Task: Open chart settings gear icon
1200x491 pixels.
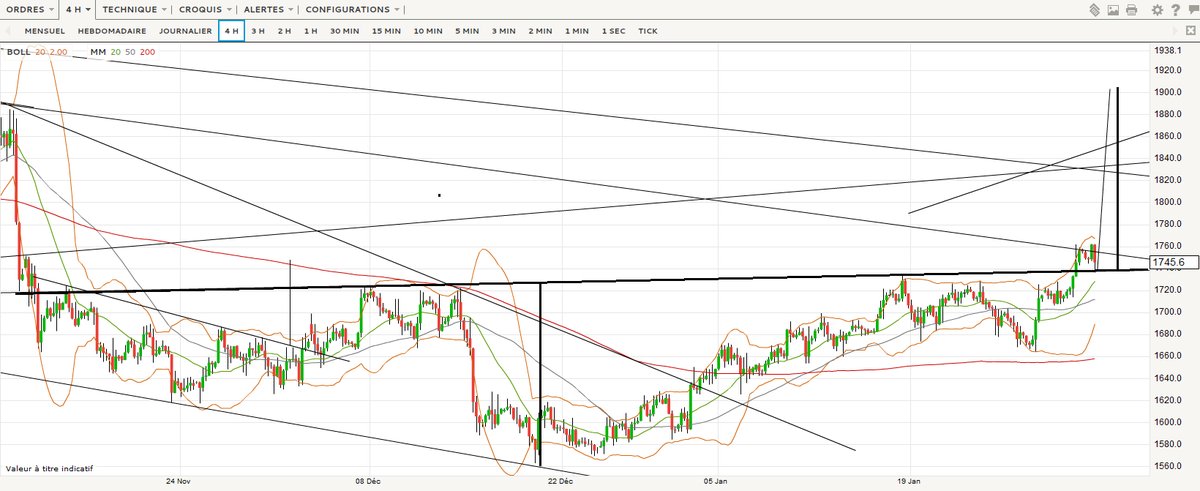Action: pyautogui.click(x=1157, y=10)
